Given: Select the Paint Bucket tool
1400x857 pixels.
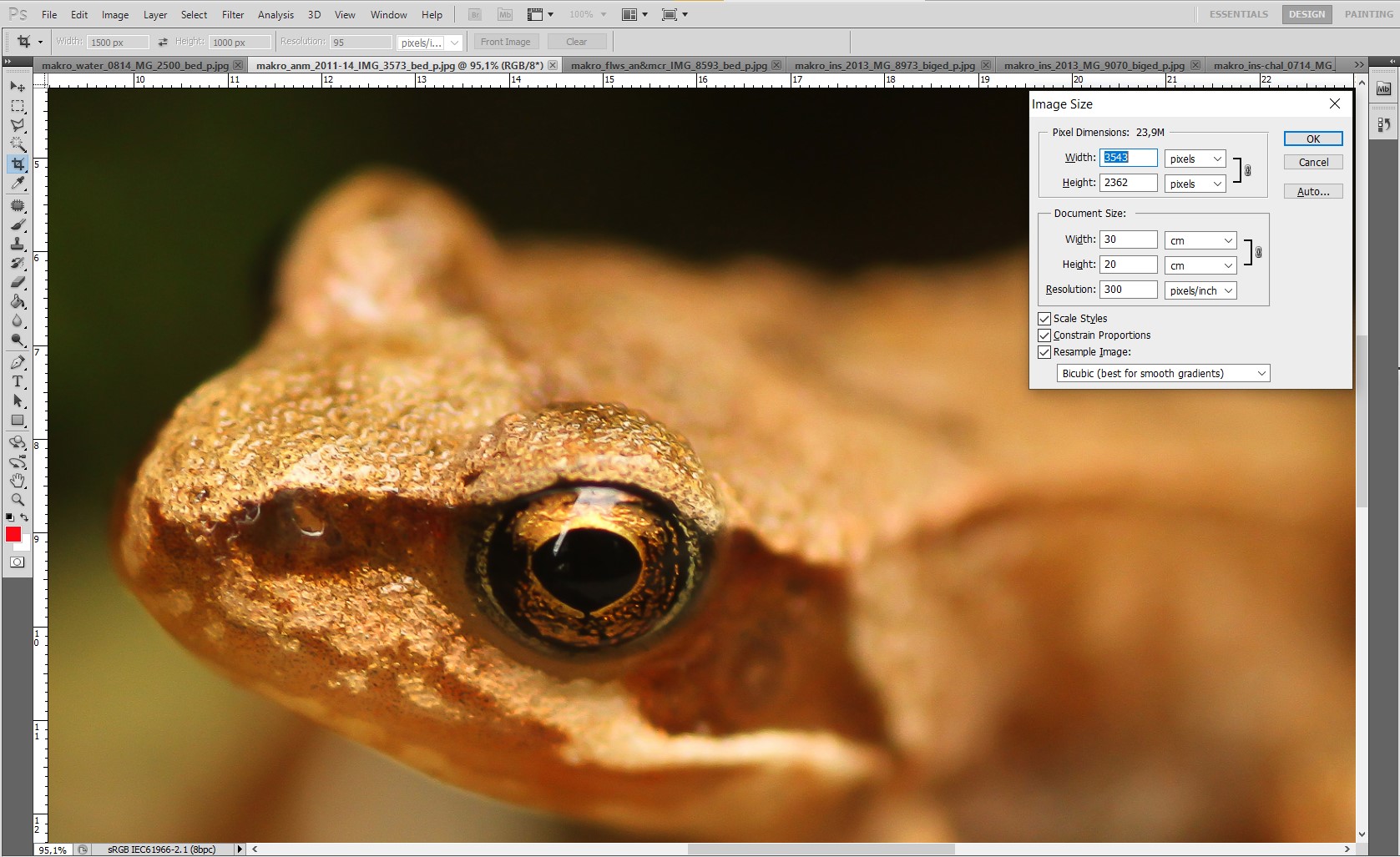Looking at the screenshot, I should 18,302.
